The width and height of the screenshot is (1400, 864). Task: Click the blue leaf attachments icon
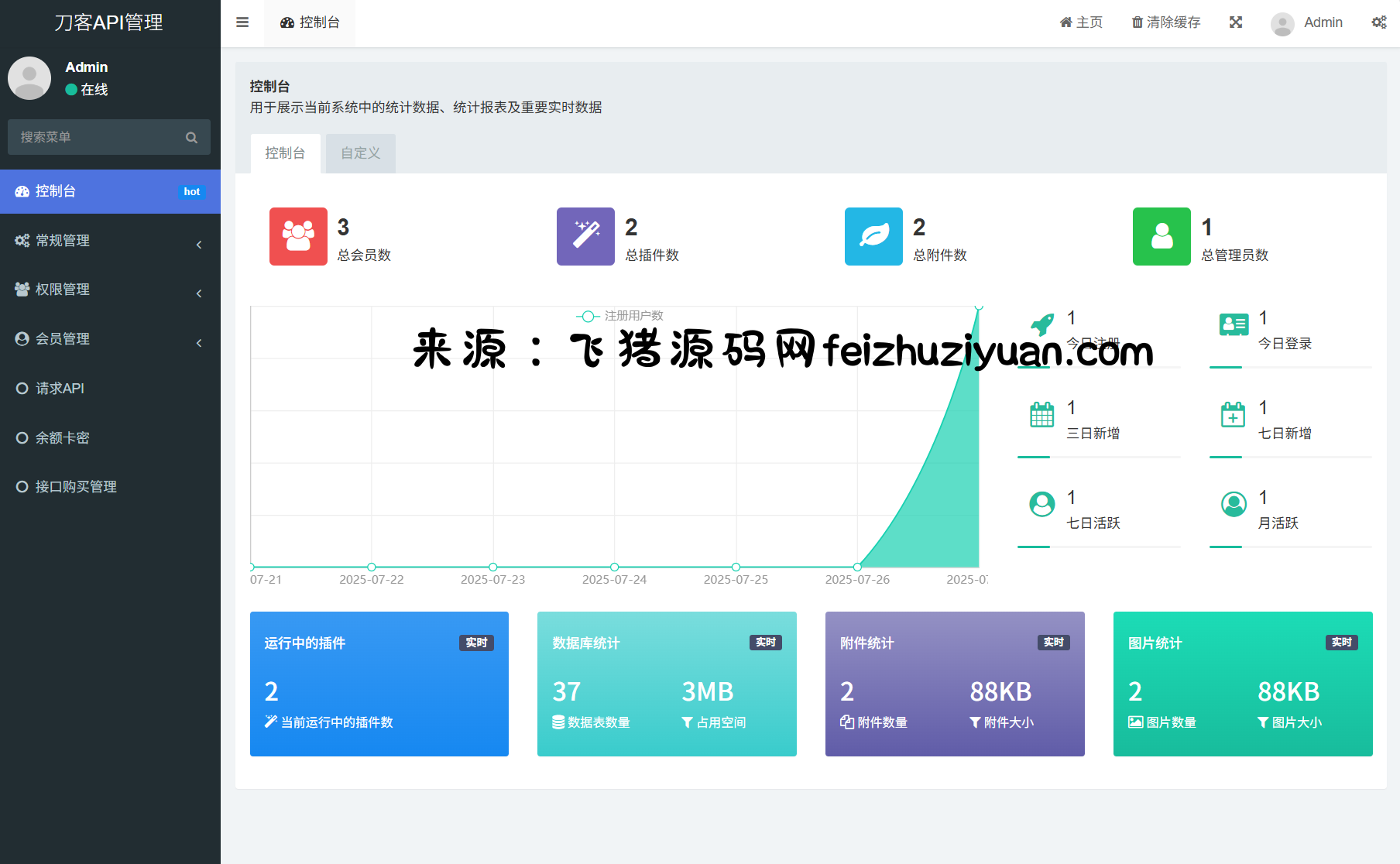coord(873,236)
